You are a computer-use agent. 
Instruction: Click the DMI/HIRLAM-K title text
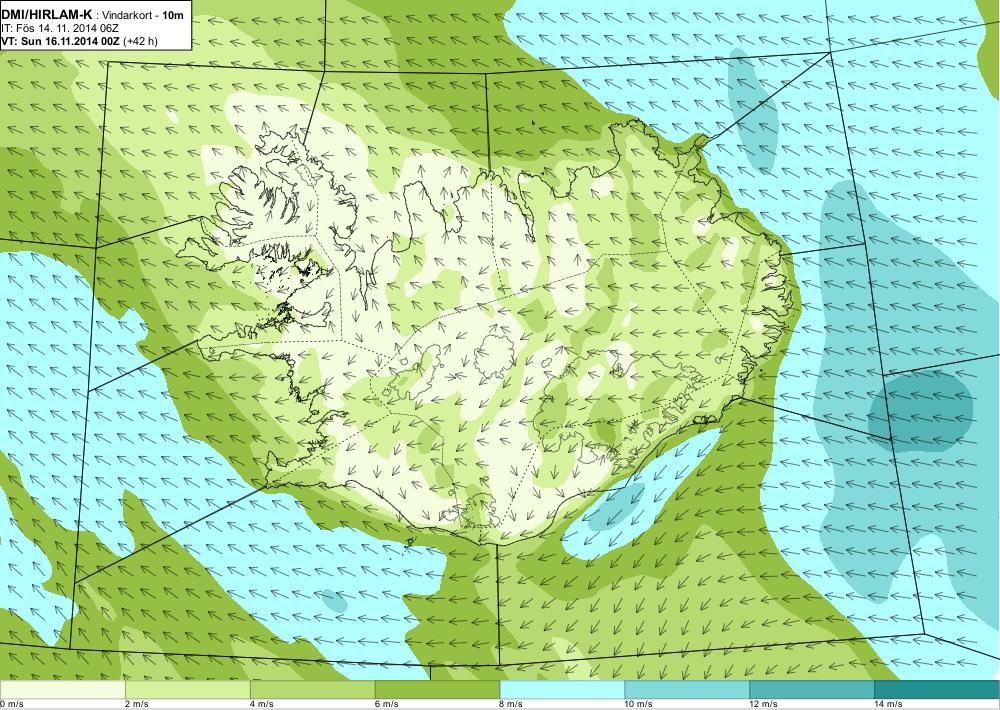47,13
